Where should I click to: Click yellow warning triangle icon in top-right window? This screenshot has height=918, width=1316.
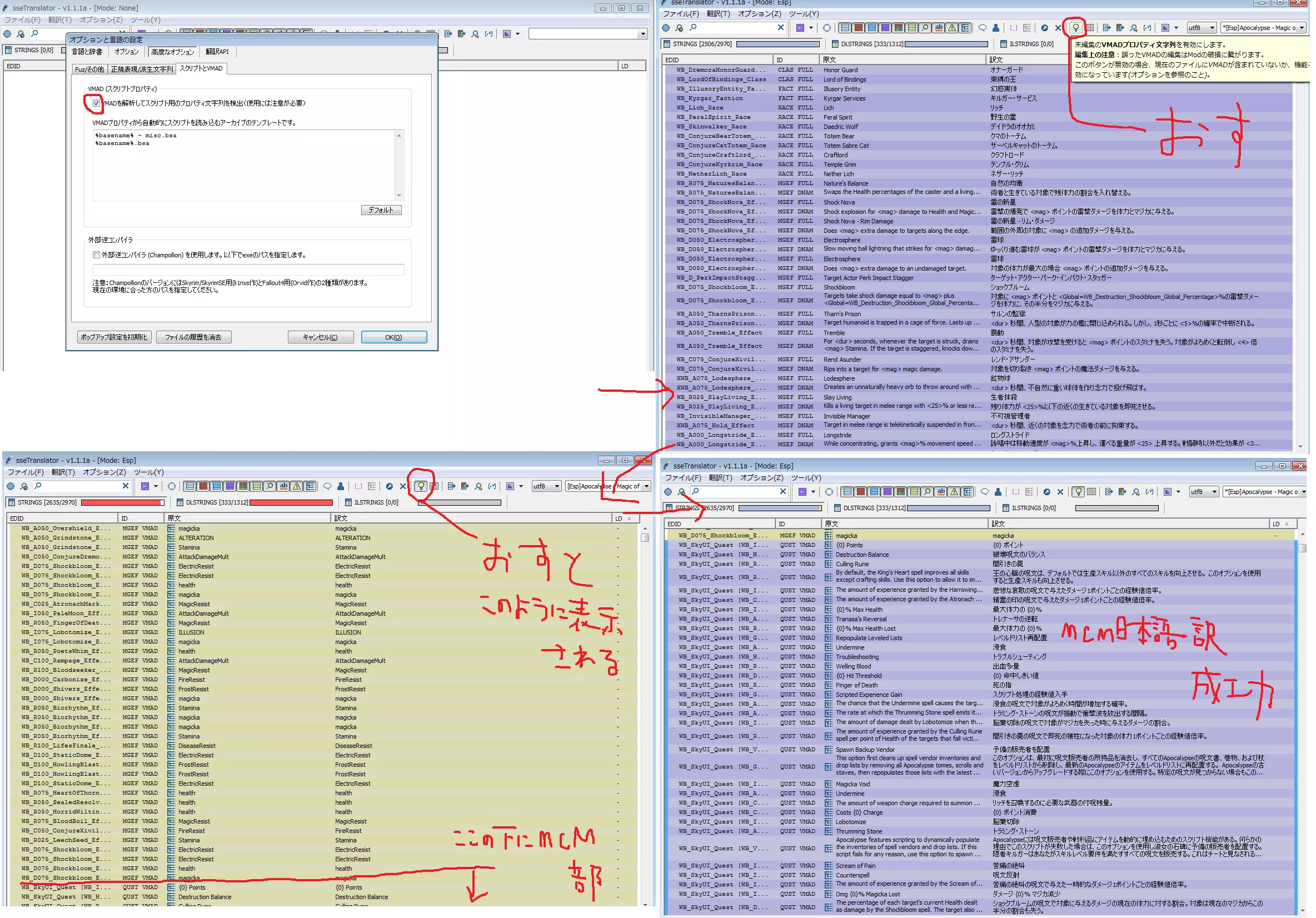click(x=952, y=28)
